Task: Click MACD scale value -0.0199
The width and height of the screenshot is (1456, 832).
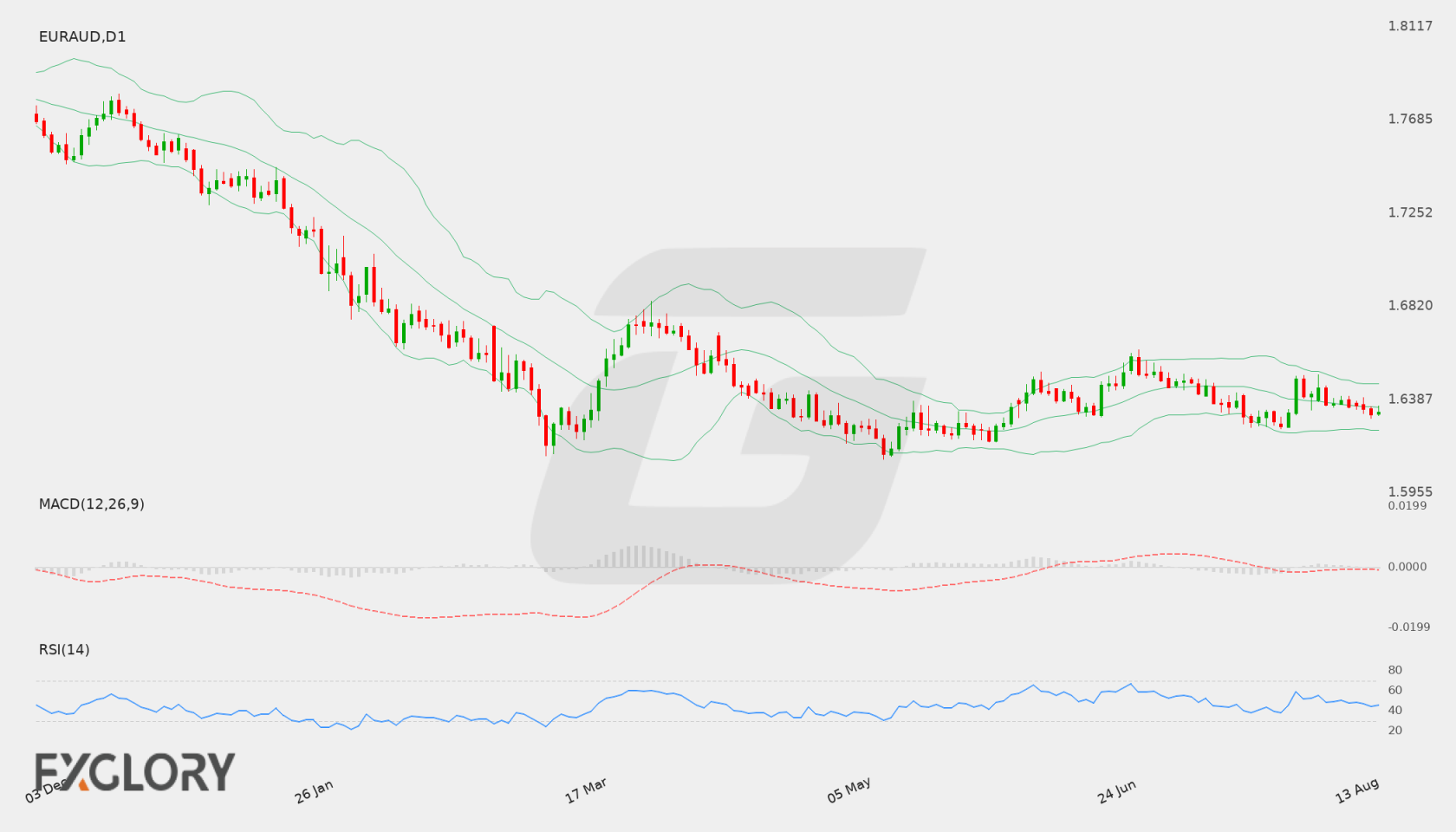Action: click(1409, 627)
